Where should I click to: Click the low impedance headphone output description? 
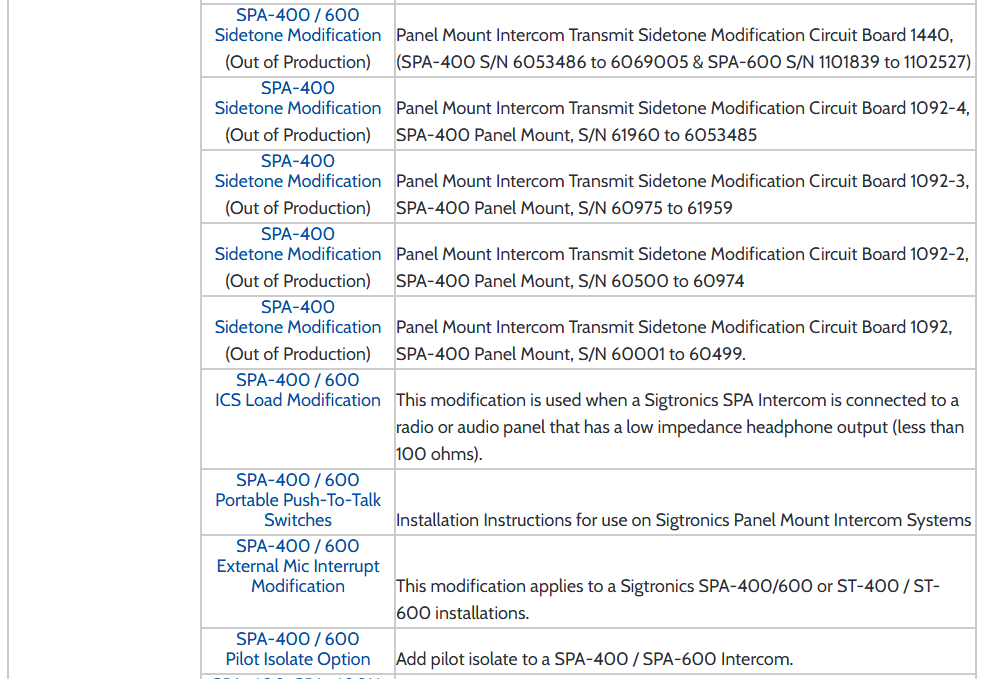[x=680, y=427]
